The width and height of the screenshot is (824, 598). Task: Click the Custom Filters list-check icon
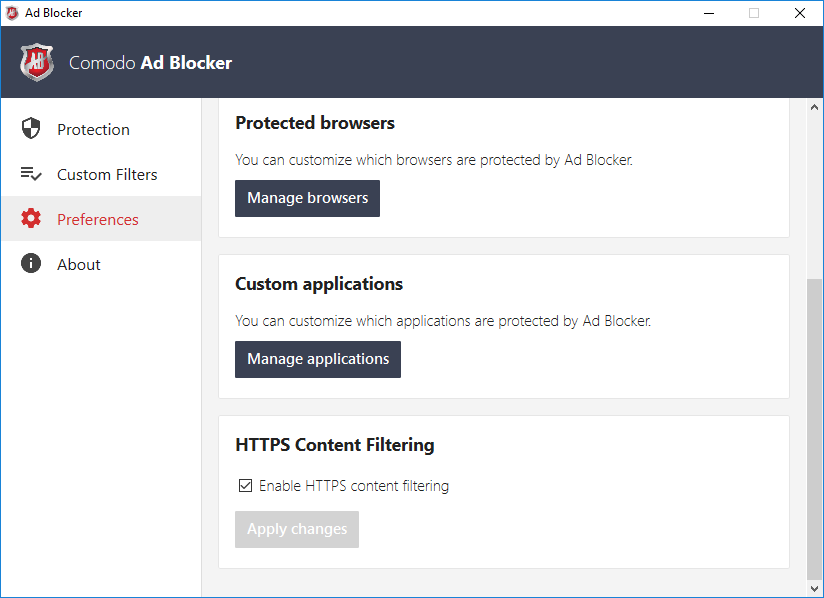tap(31, 174)
